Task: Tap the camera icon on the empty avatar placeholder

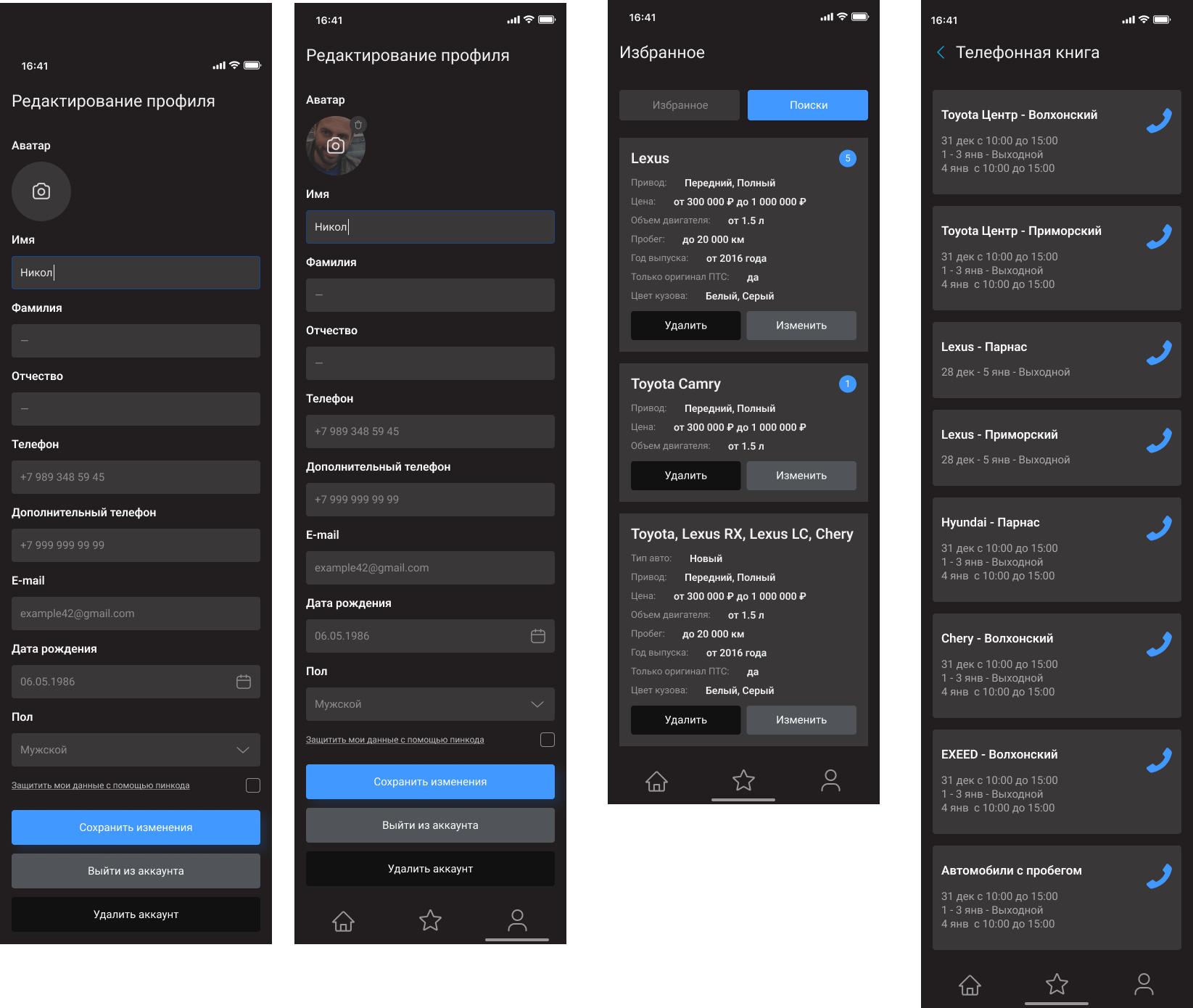Action: [41, 191]
